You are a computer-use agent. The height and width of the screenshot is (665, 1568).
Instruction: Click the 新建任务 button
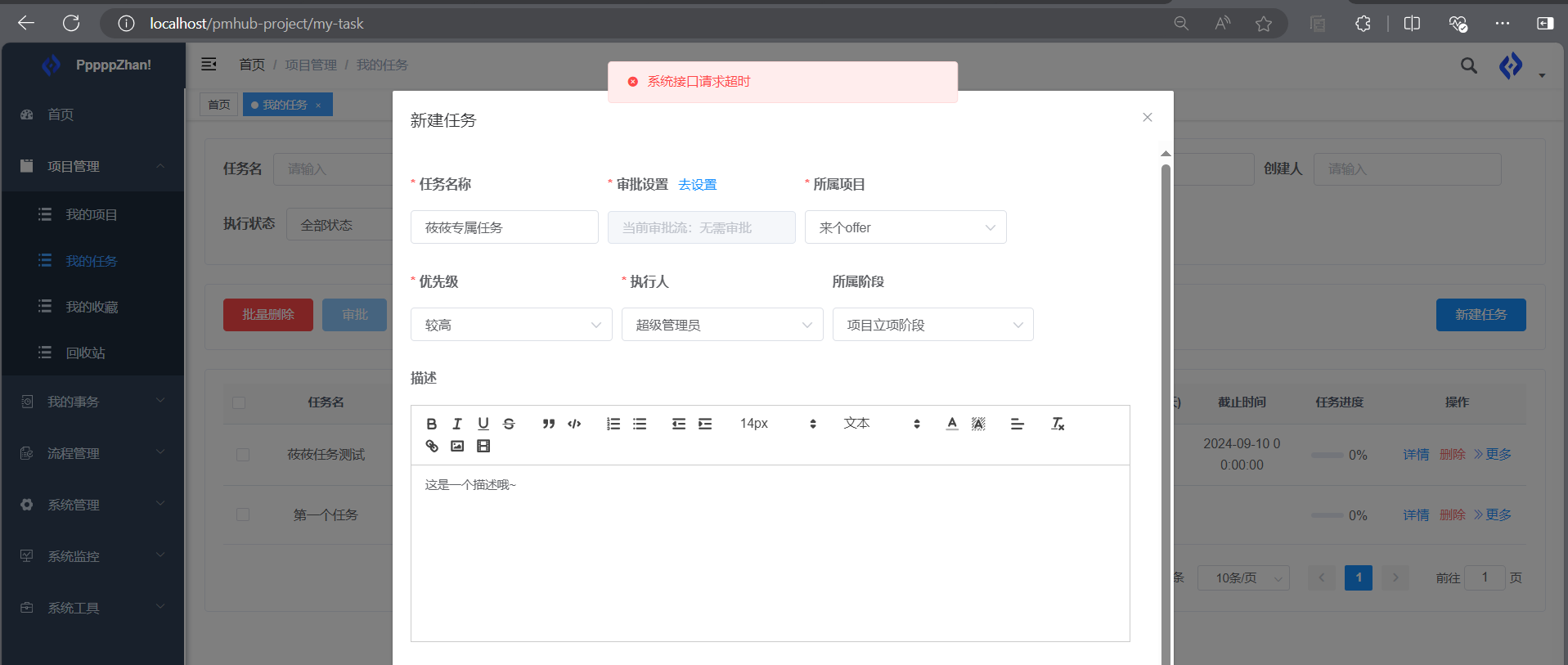(x=1480, y=315)
